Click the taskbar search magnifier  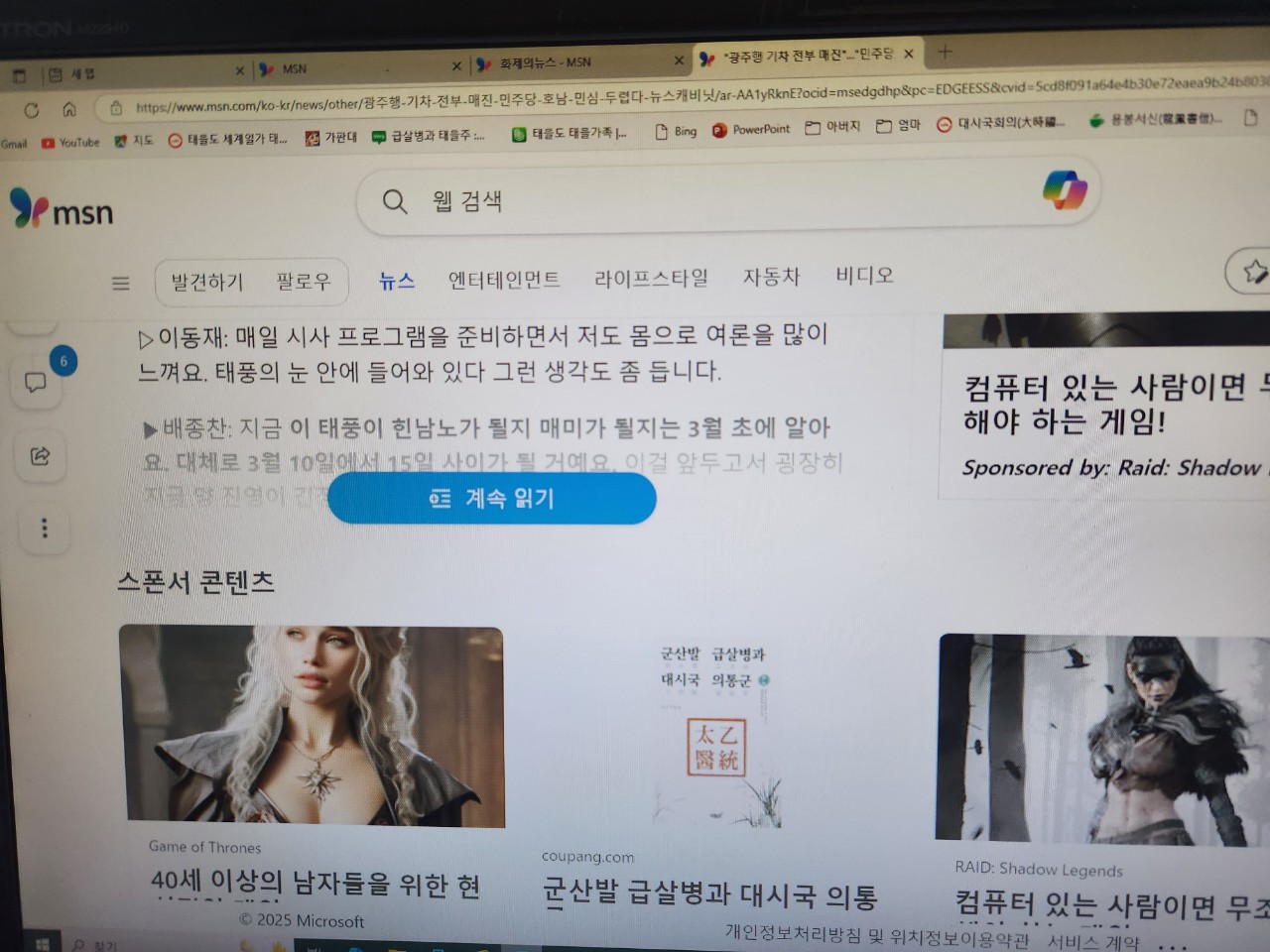pyautogui.click(x=79, y=945)
